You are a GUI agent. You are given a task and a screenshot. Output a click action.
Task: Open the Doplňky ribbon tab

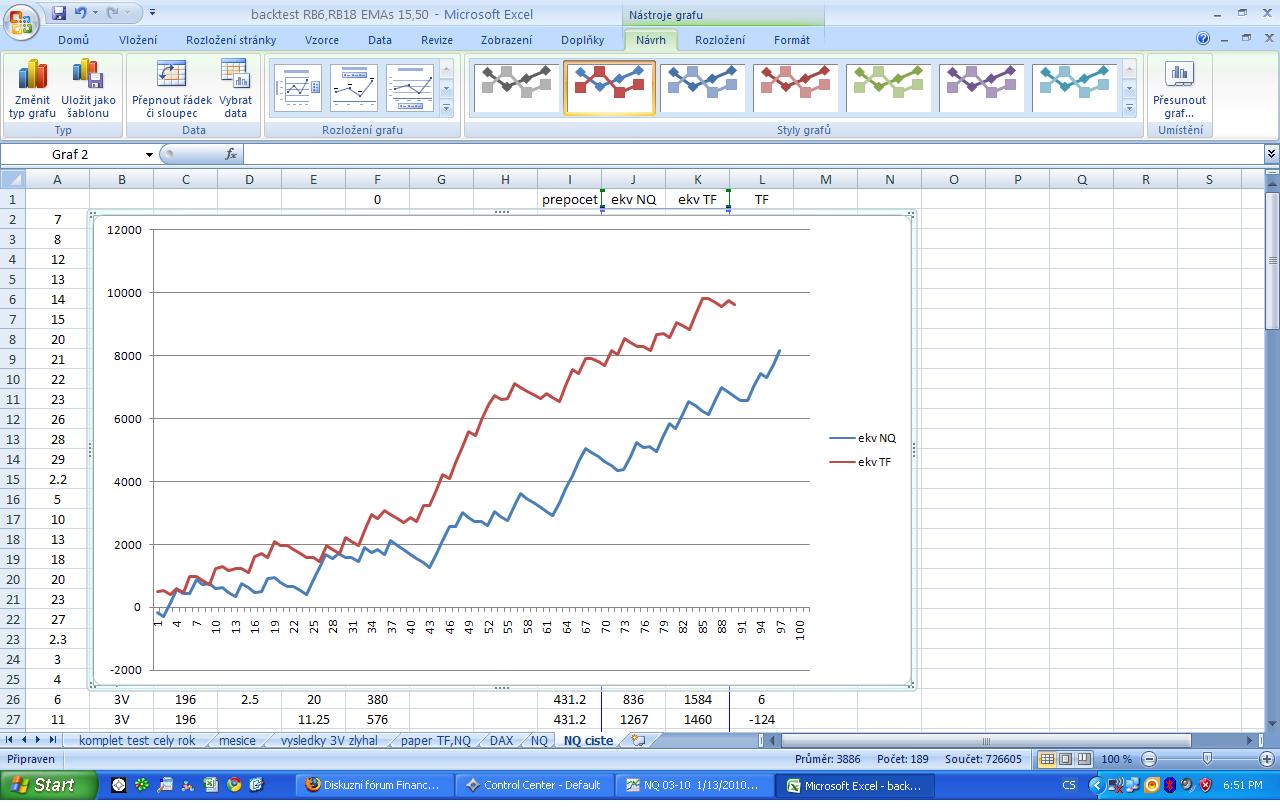[x=583, y=40]
